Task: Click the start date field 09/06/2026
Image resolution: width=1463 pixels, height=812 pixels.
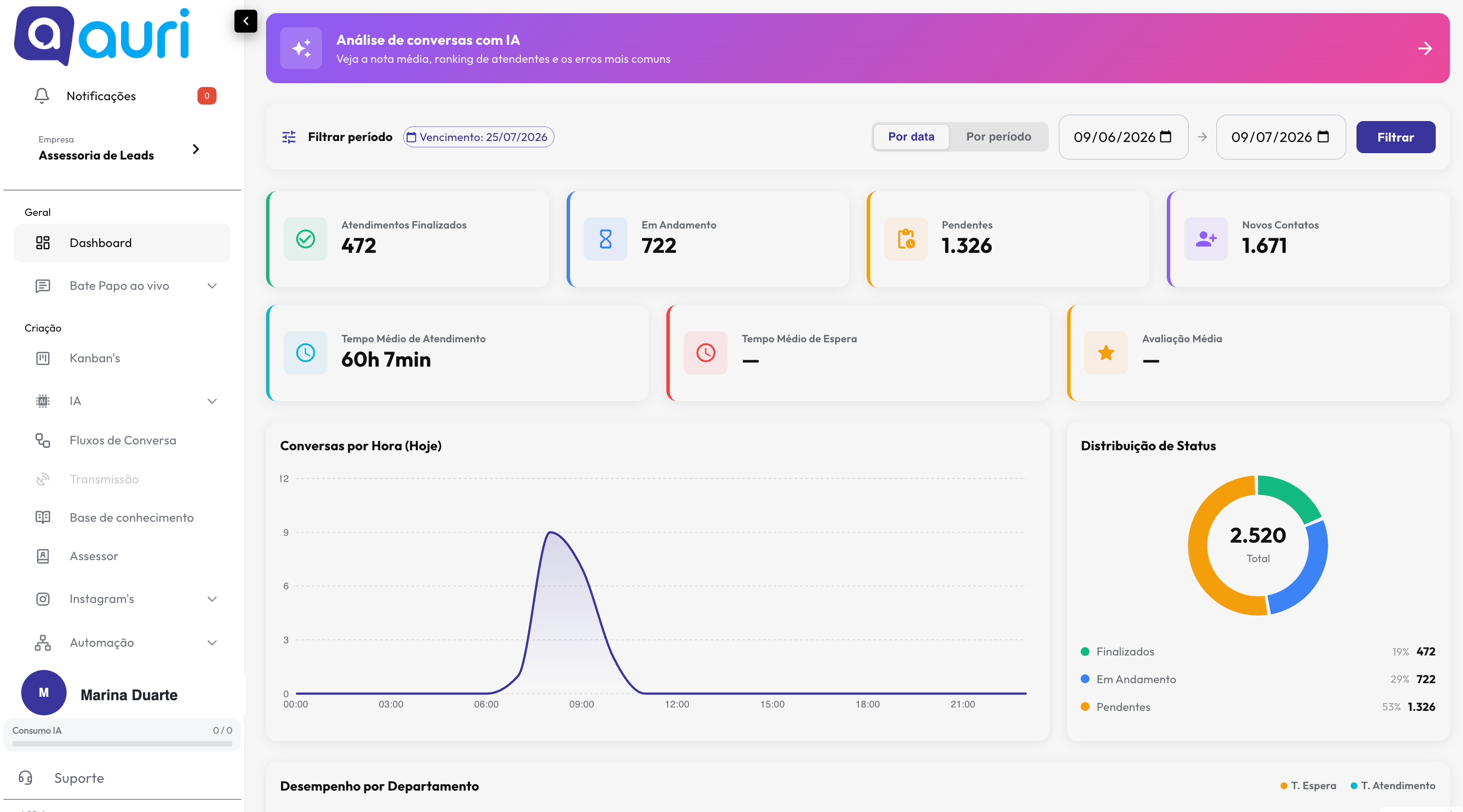Action: 1123,137
